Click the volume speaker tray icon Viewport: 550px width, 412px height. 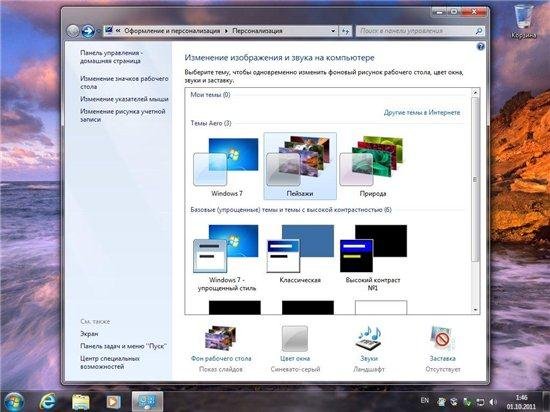(x=493, y=402)
